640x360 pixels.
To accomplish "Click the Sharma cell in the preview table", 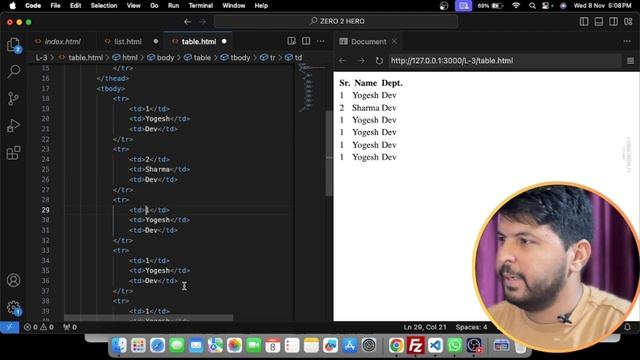I will coord(366,108).
